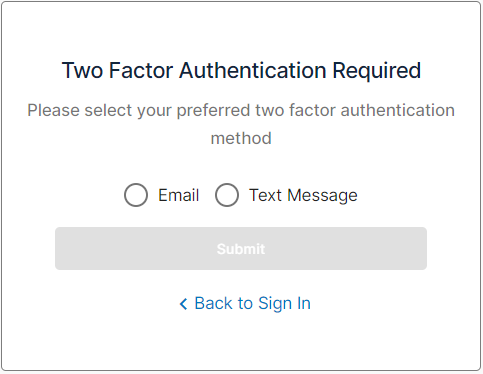Choose SMS text message verification circle

click(x=227, y=195)
